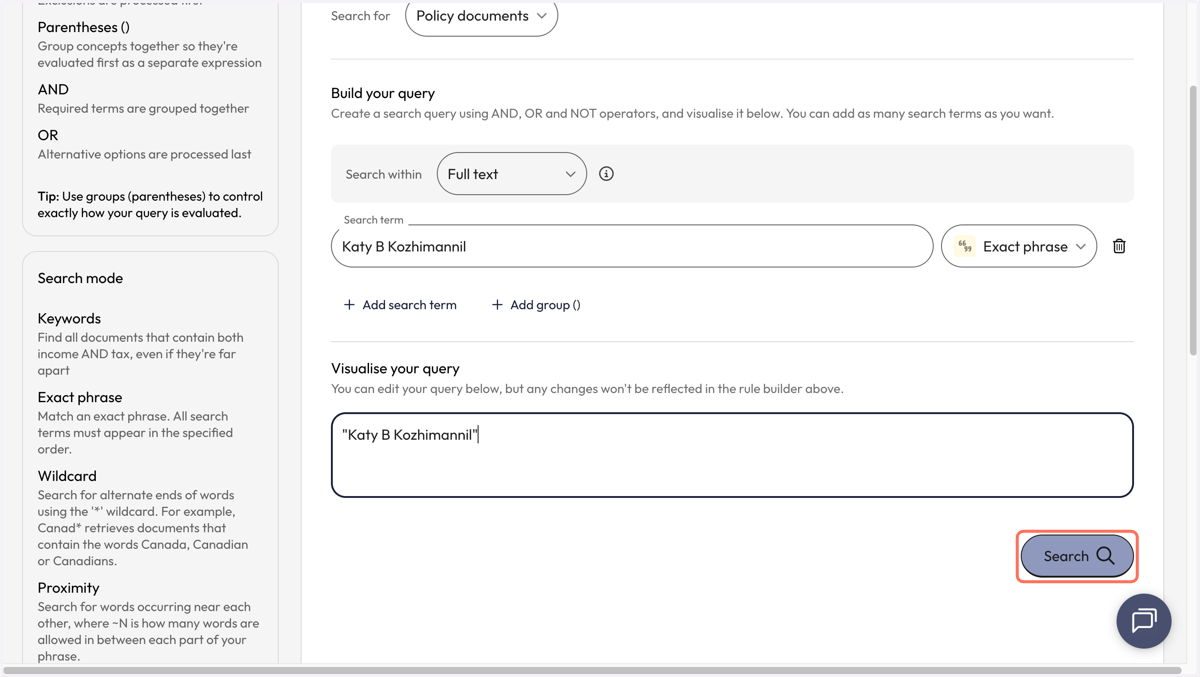
Task: Click the Proximity heading in search mode help
Action: [68, 588]
